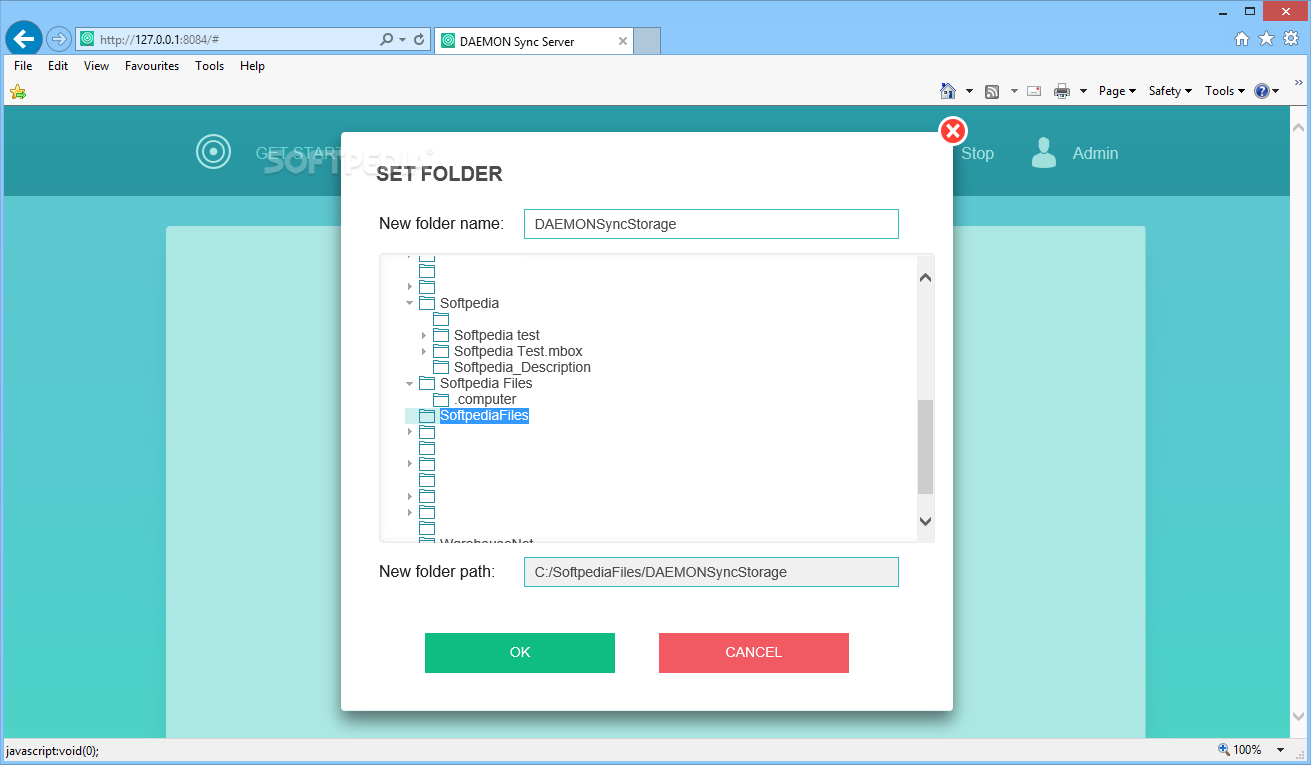
Task: Select the Softpedia folder label
Action: 469,303
